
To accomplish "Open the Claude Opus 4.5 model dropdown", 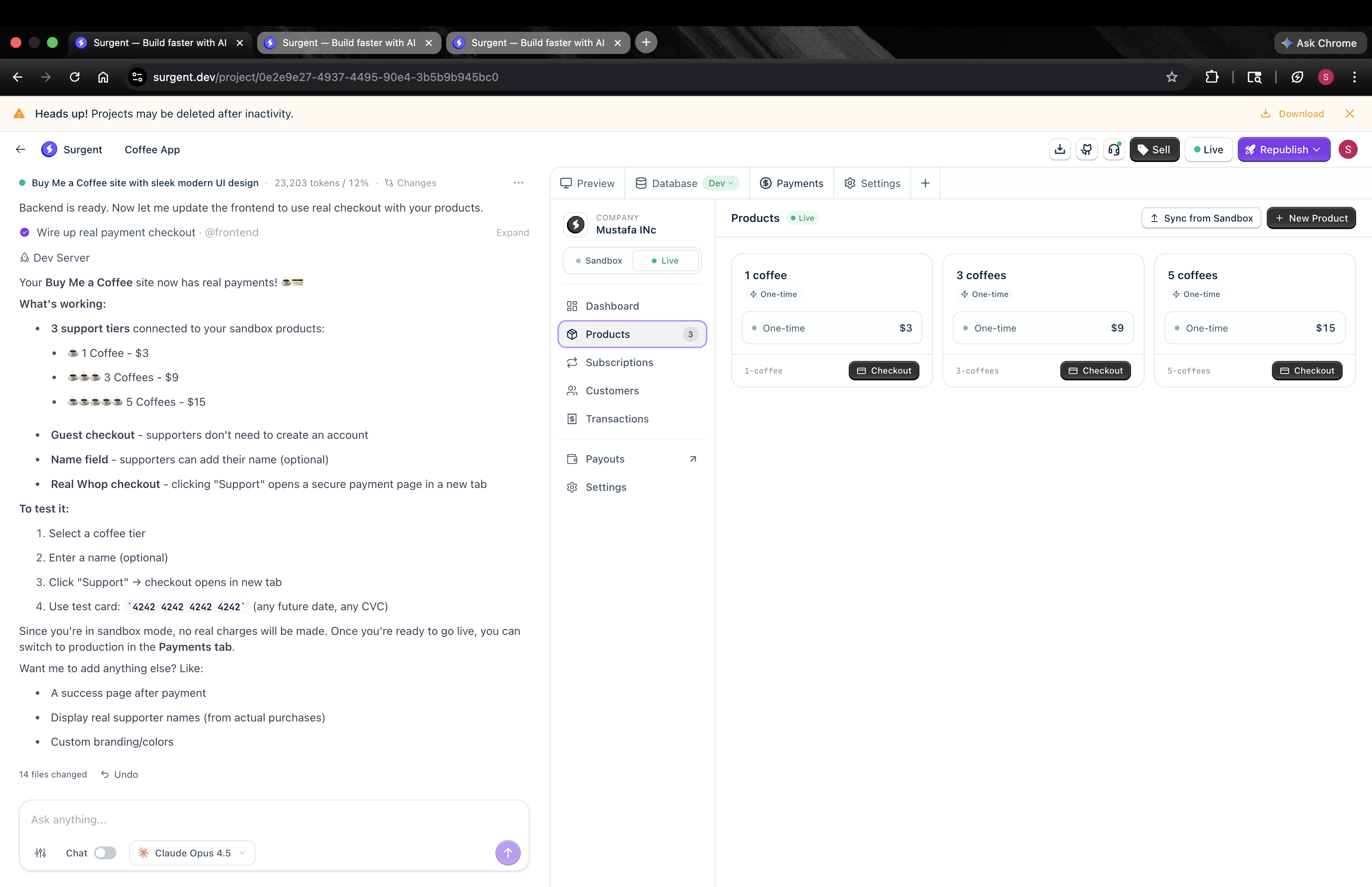I will click(x=192, y=853).
